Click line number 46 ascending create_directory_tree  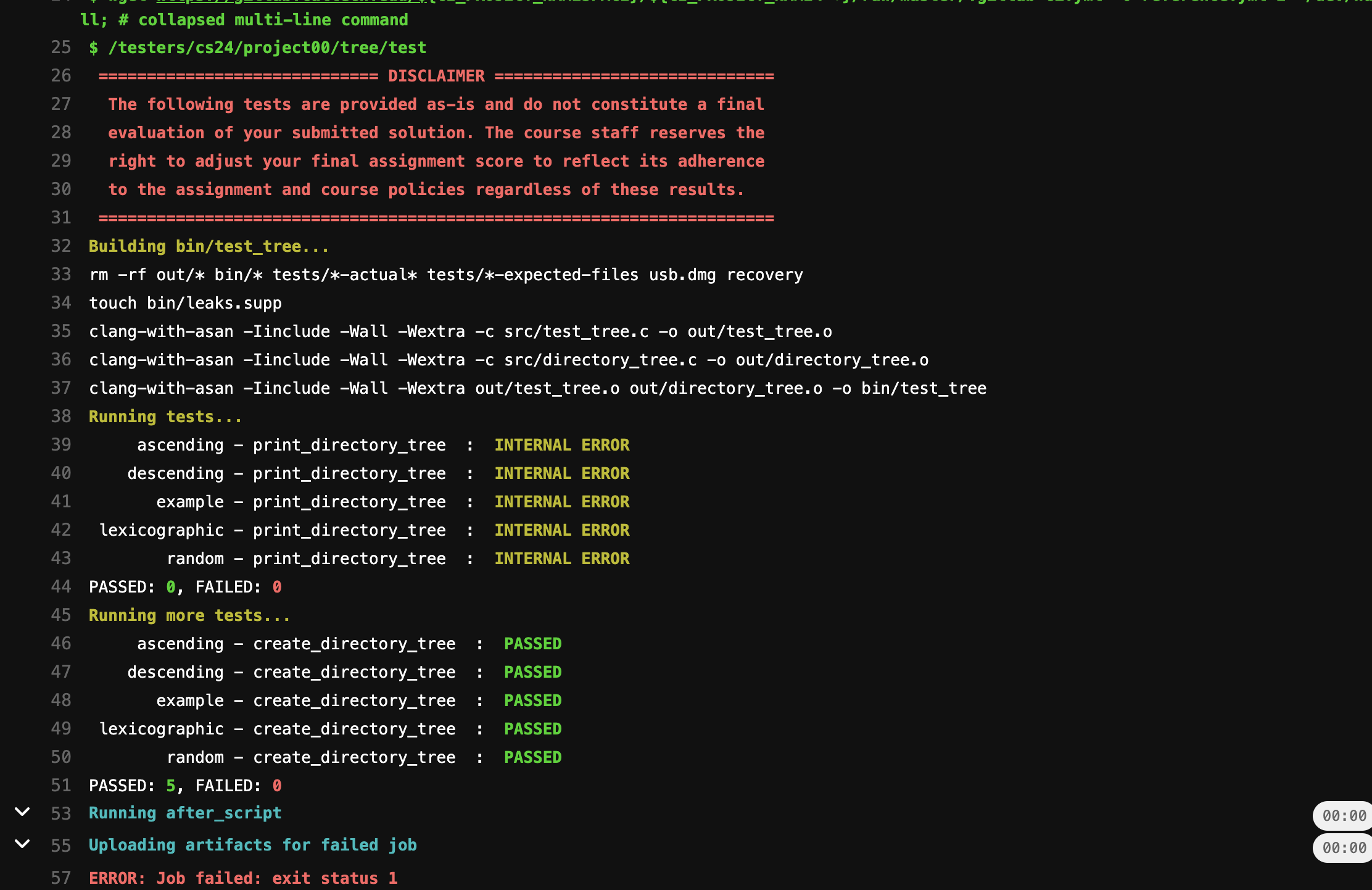61,644
